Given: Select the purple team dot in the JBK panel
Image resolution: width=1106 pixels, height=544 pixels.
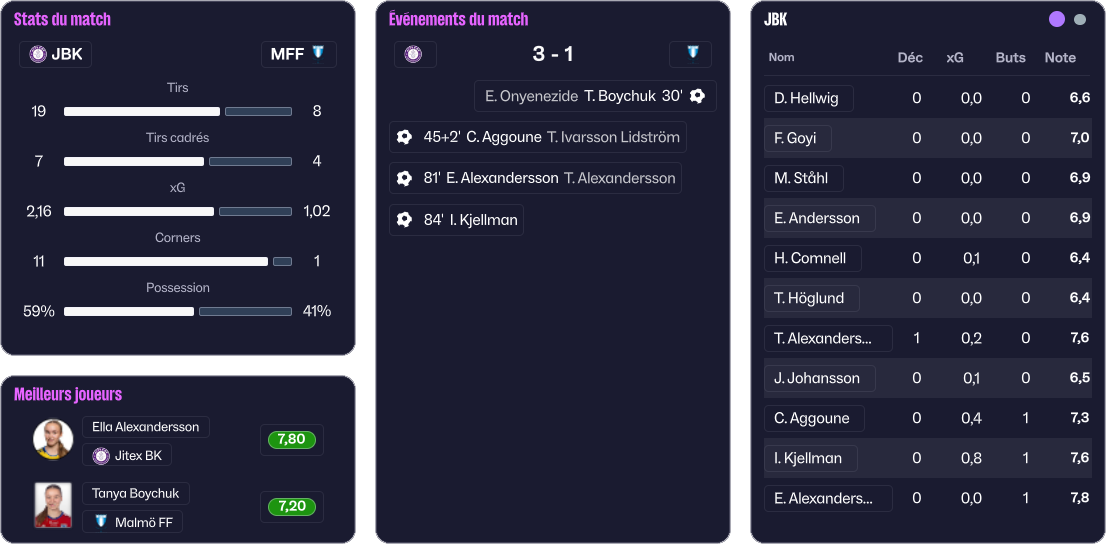Looking at the screenshot, I should click(x=1057, y=19).
